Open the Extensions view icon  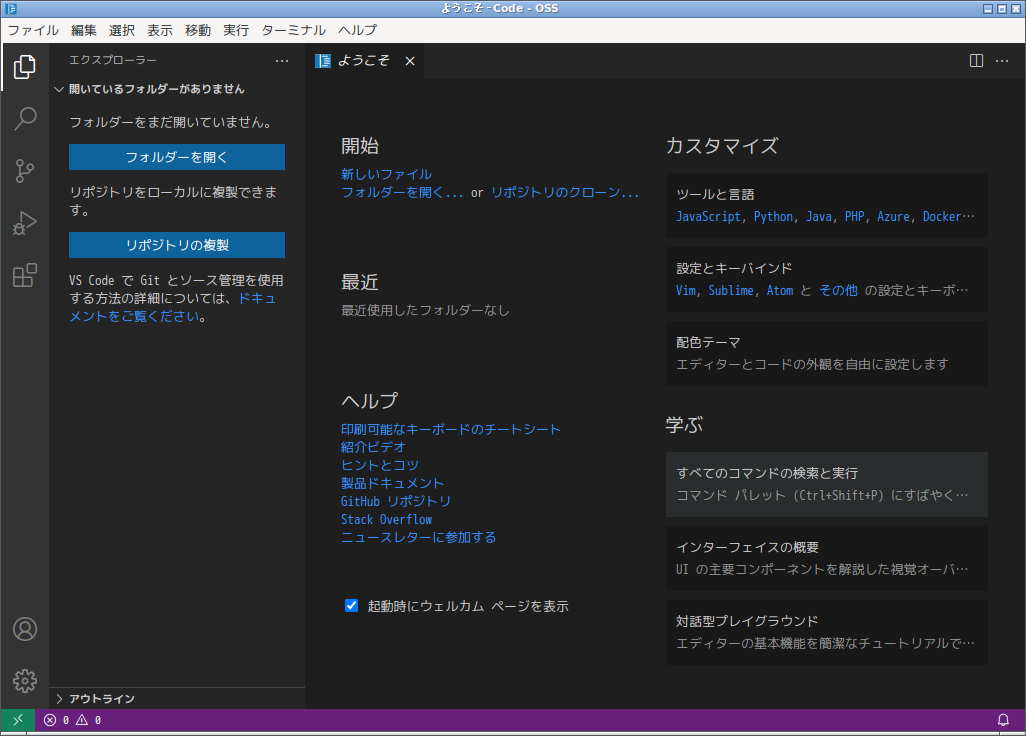point(25,275)
